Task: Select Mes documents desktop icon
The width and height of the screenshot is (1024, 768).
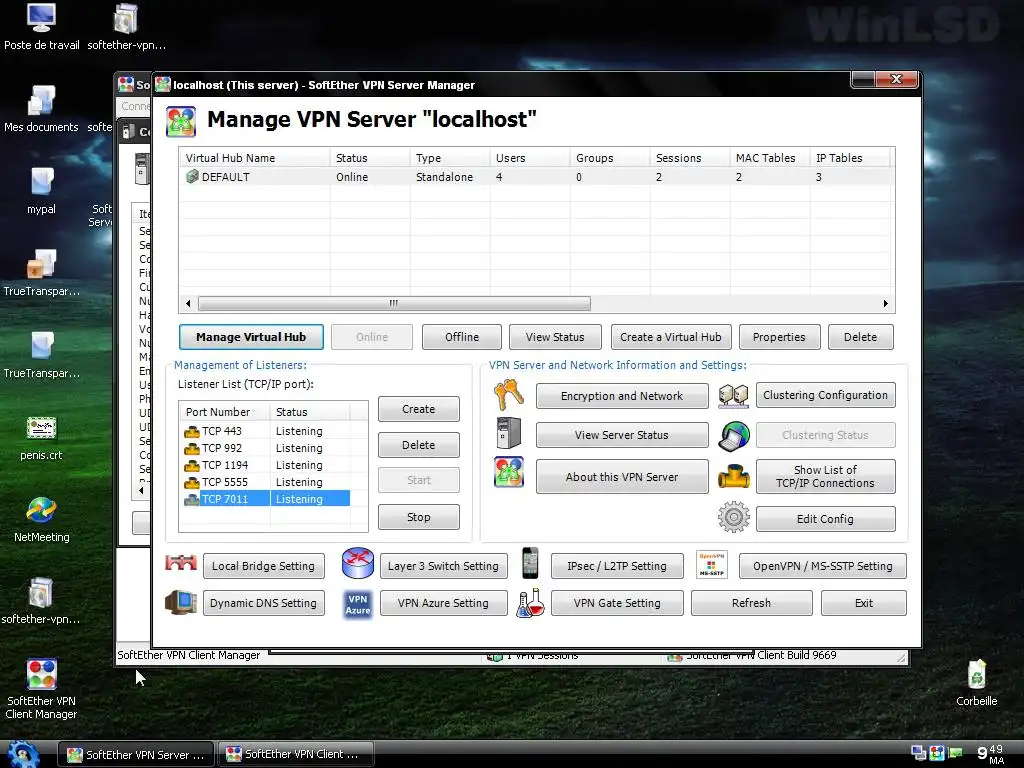Action: (x=41, y=109)
